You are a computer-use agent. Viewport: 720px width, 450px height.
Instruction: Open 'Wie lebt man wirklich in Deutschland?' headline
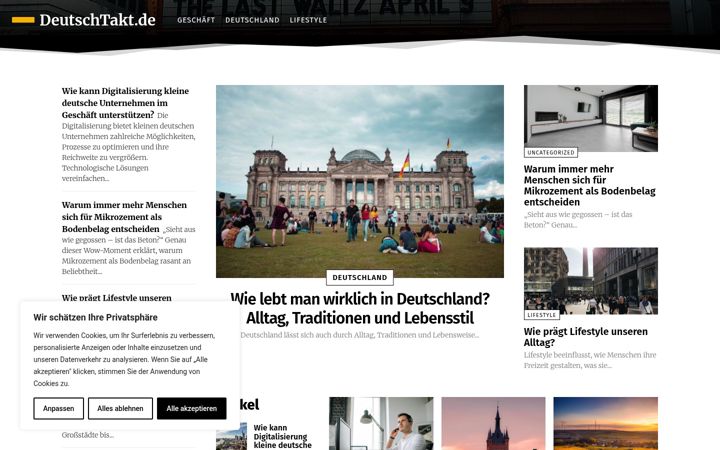click(x=360, y=308)
